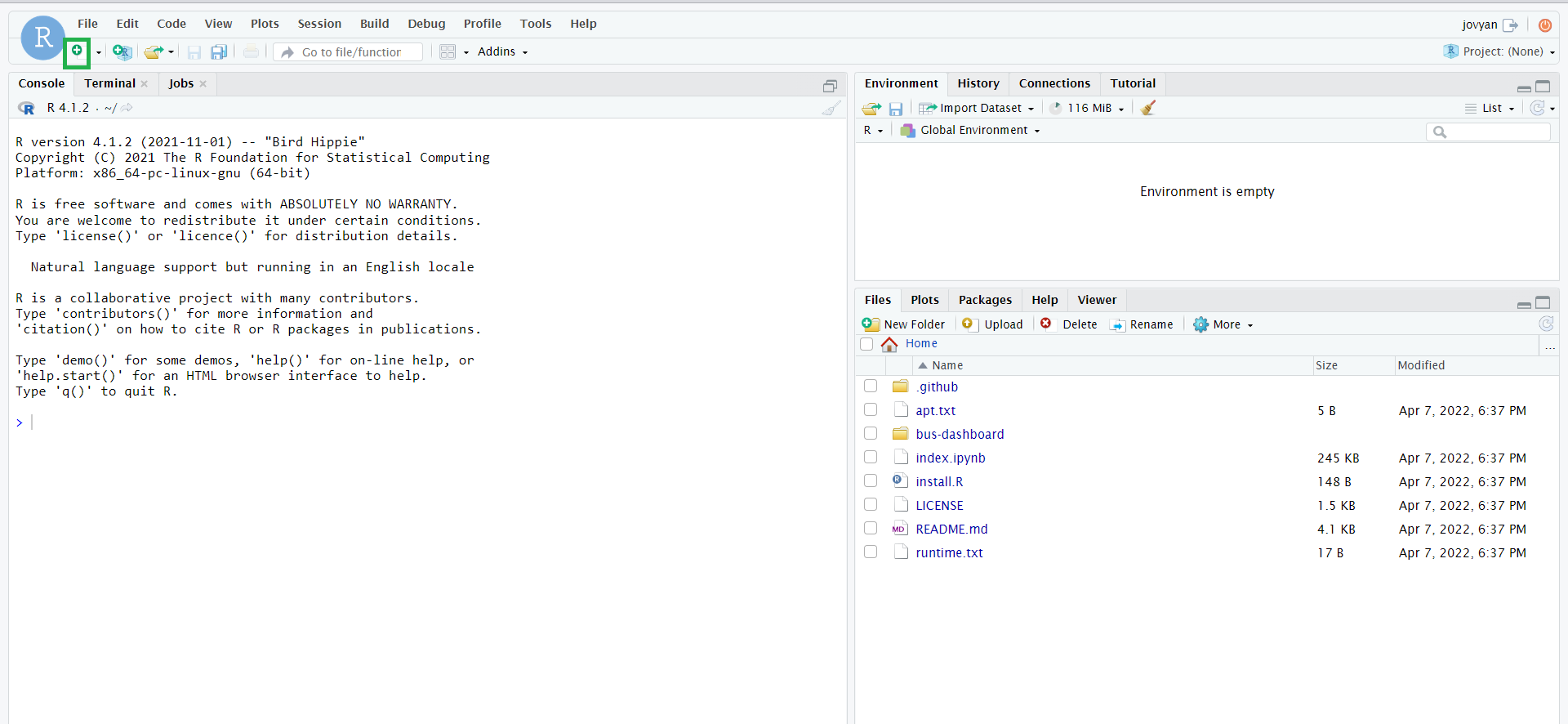The height and width of the screenshot is (724, 1568).
Task: Open the Edit menu
Action: point(127,24)
